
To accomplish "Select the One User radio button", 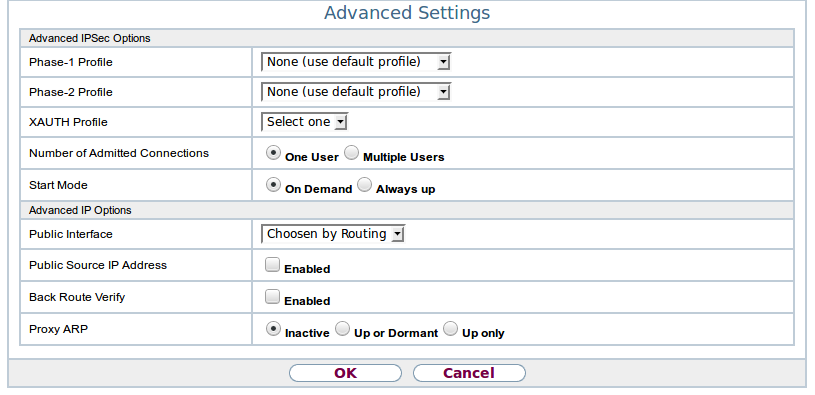I will coord(273,153).
